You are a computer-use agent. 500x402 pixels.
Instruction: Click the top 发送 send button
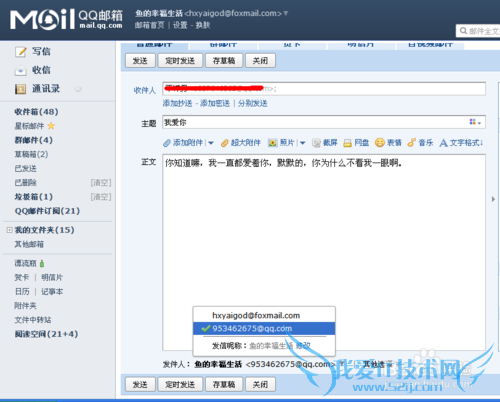[140, 61]
